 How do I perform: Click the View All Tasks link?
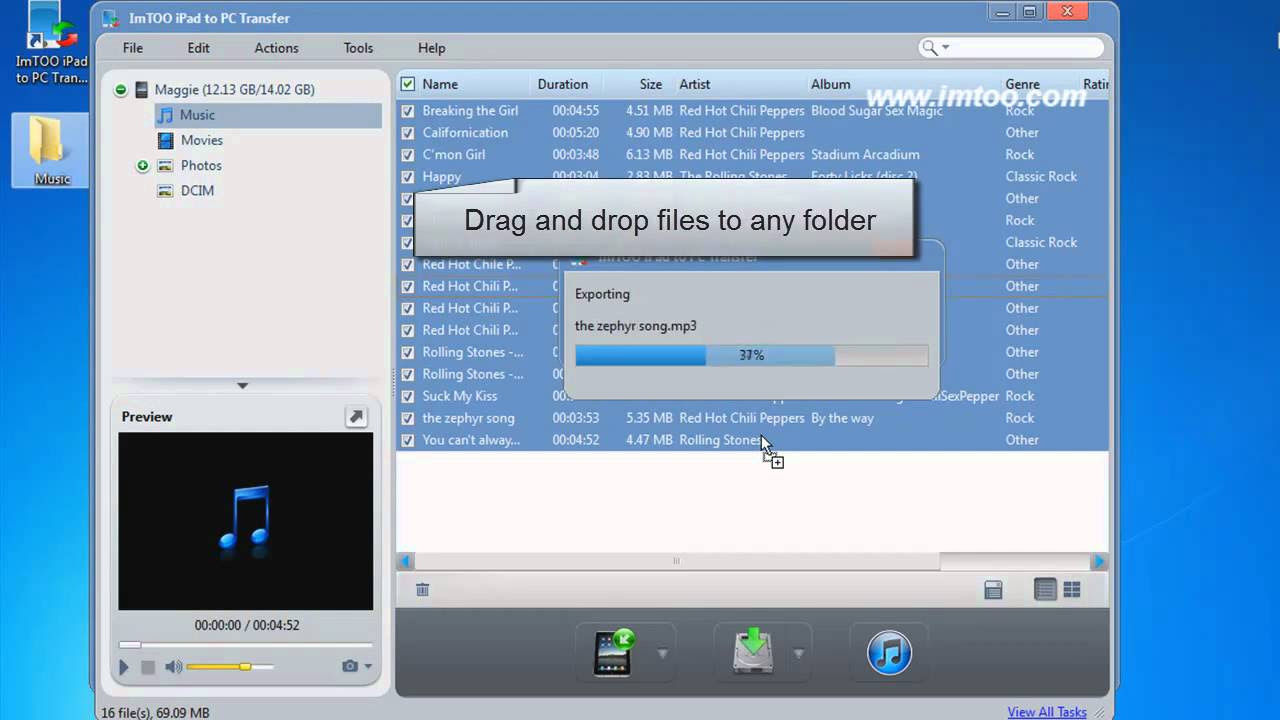tap(1047, 712)
